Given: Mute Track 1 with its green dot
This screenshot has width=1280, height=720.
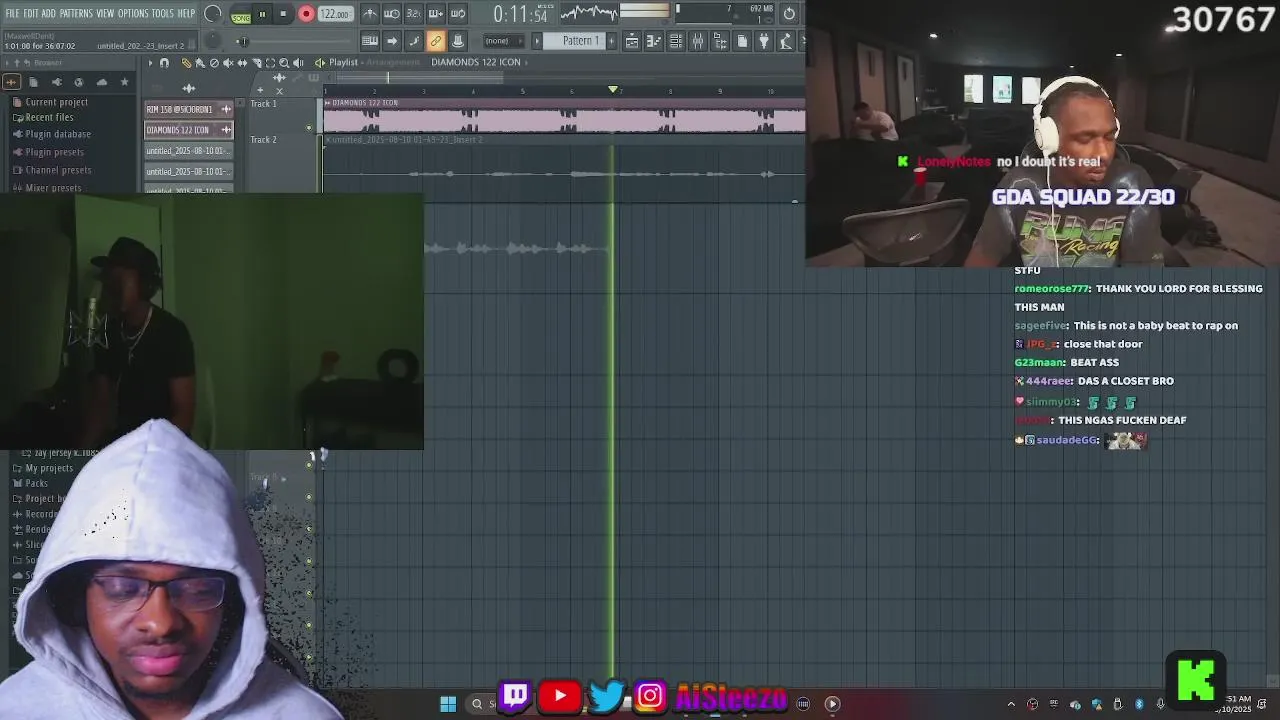Looking at the screenshot, I should tap(309, 128).
